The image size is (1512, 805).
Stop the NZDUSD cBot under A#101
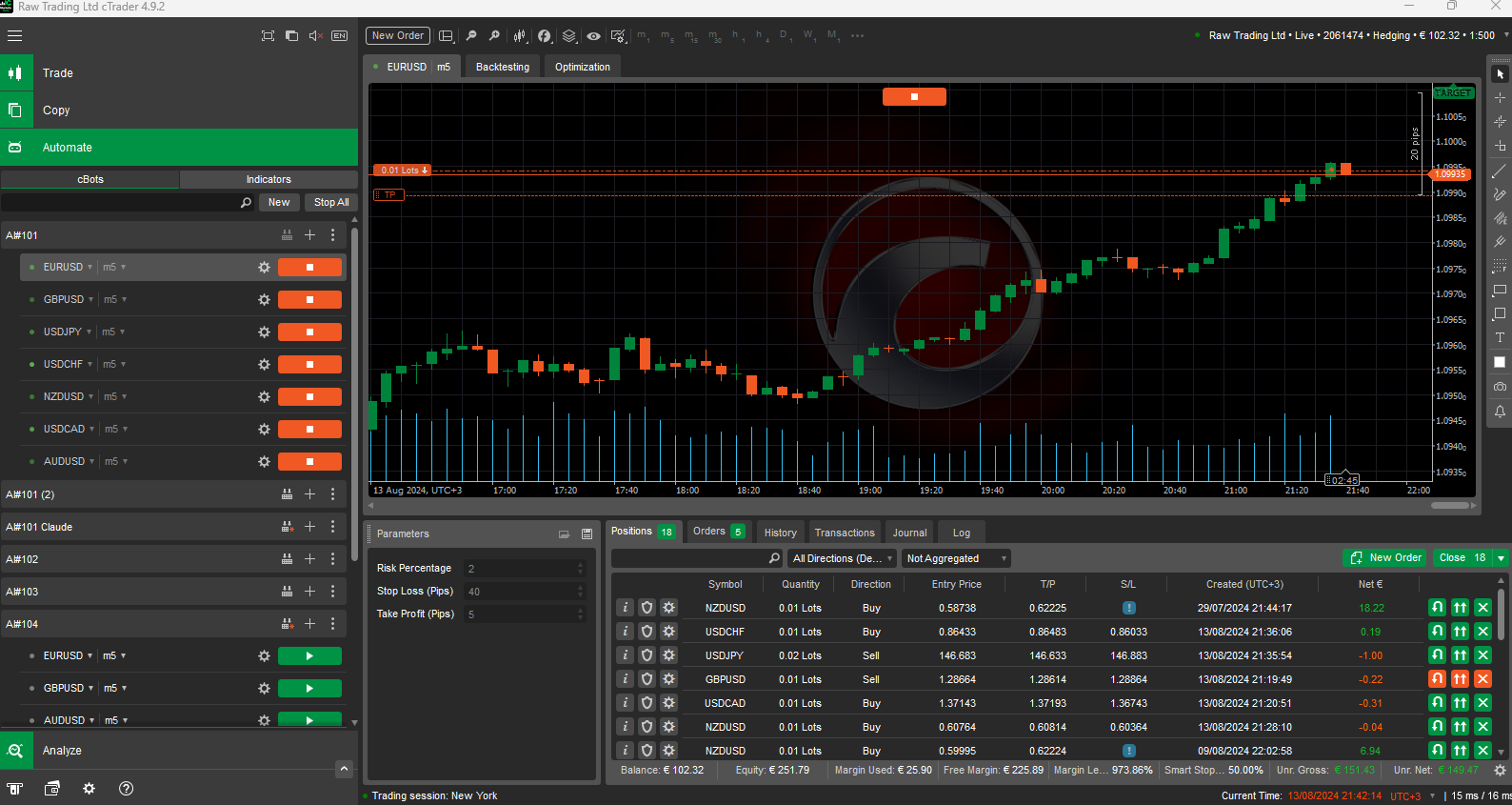click(x=309, y=397)
